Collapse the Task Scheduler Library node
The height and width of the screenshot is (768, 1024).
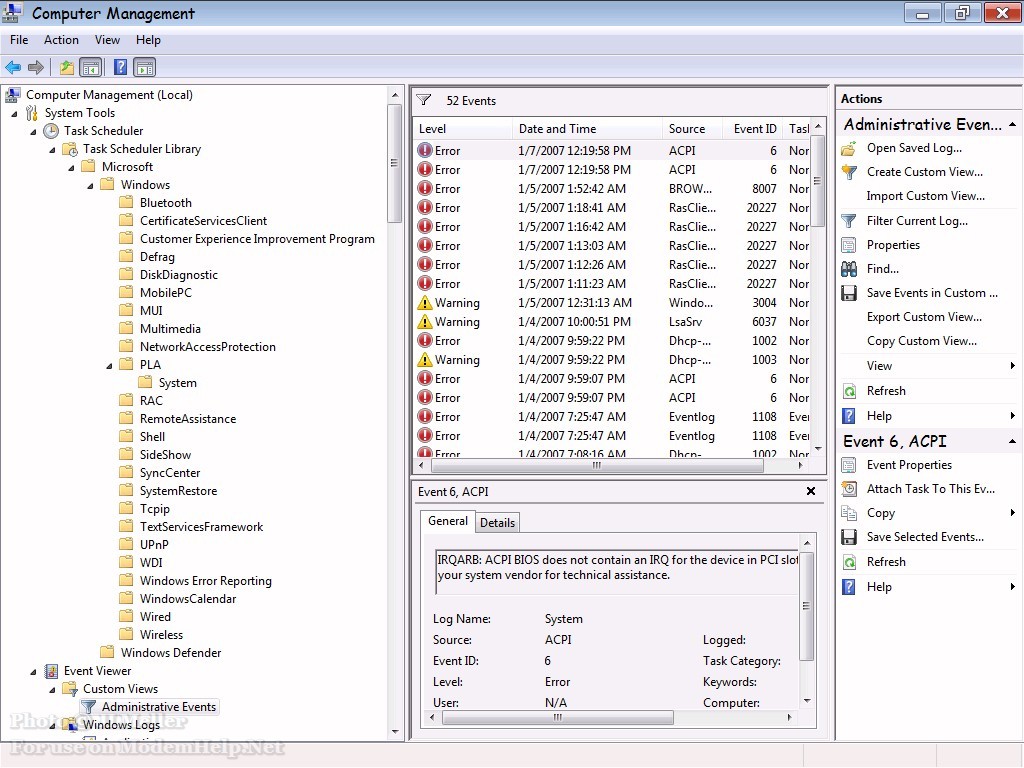pyautogui.click(x=52, y=150)
